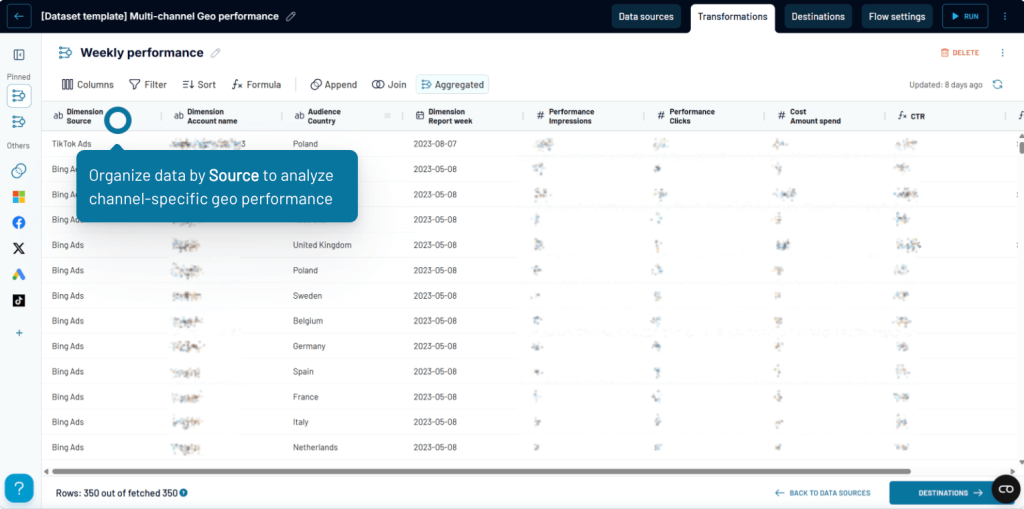Screen dimensions: 1024x509
Task: Open the Microsoft source in the sidebar
Action: (x=19, y=197)
